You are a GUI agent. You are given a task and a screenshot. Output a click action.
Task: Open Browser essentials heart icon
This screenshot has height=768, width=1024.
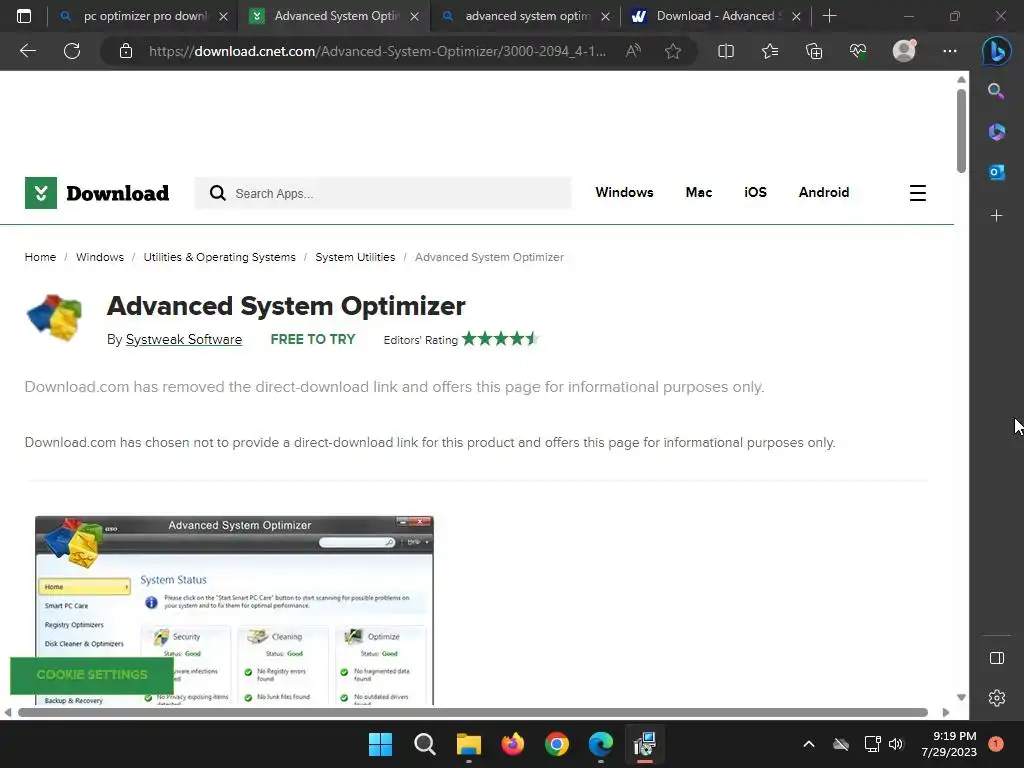[x=857, y=51]
